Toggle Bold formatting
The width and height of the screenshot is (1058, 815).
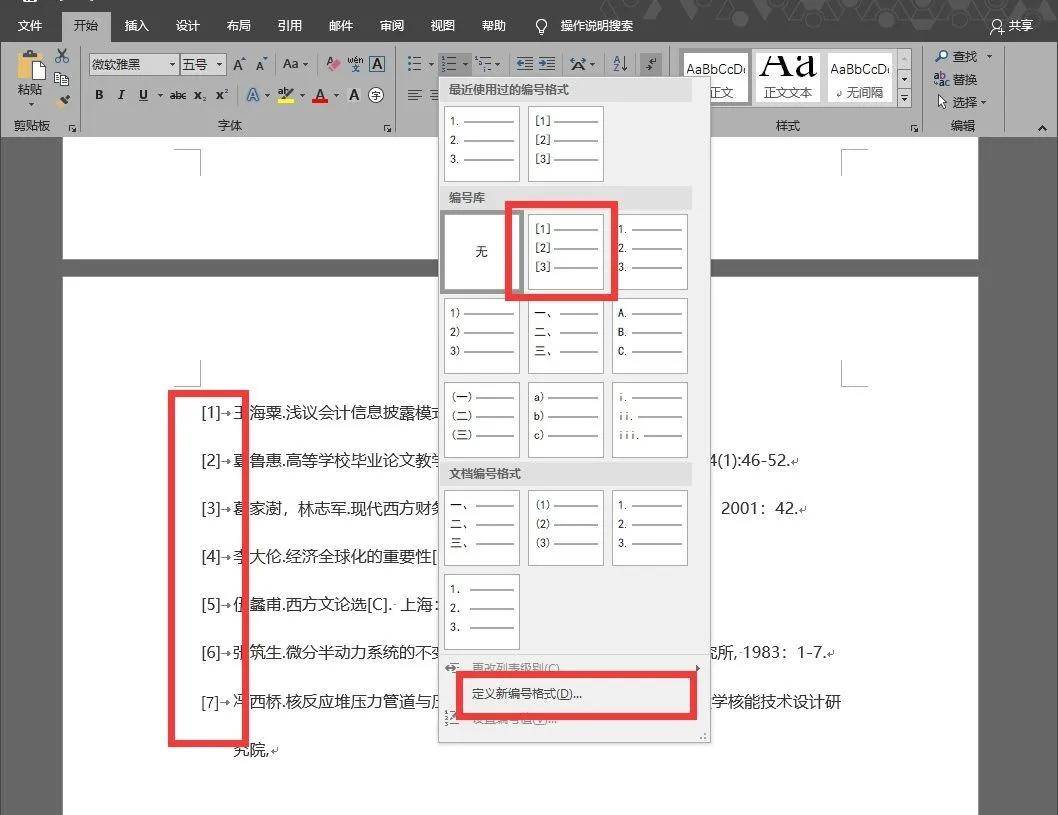(99, 95)
